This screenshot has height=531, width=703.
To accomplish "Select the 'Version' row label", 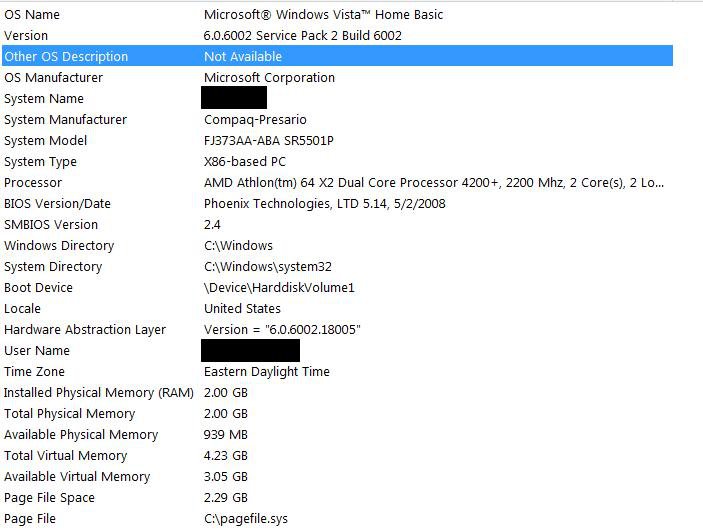I will (x=26, y=35).
